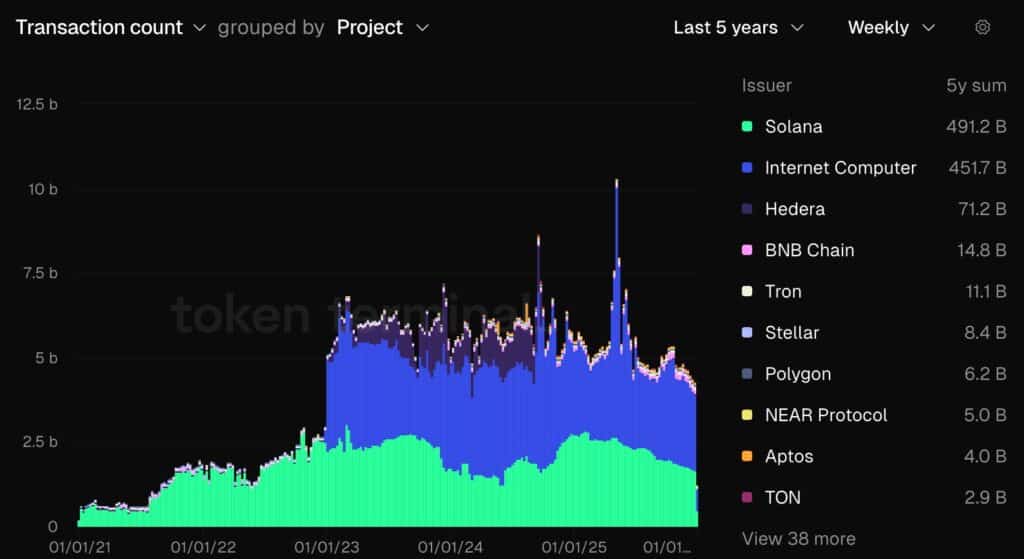Click the 10 b y-axis label
This screenshot has width=1024, height=559.
coord(42,189)
